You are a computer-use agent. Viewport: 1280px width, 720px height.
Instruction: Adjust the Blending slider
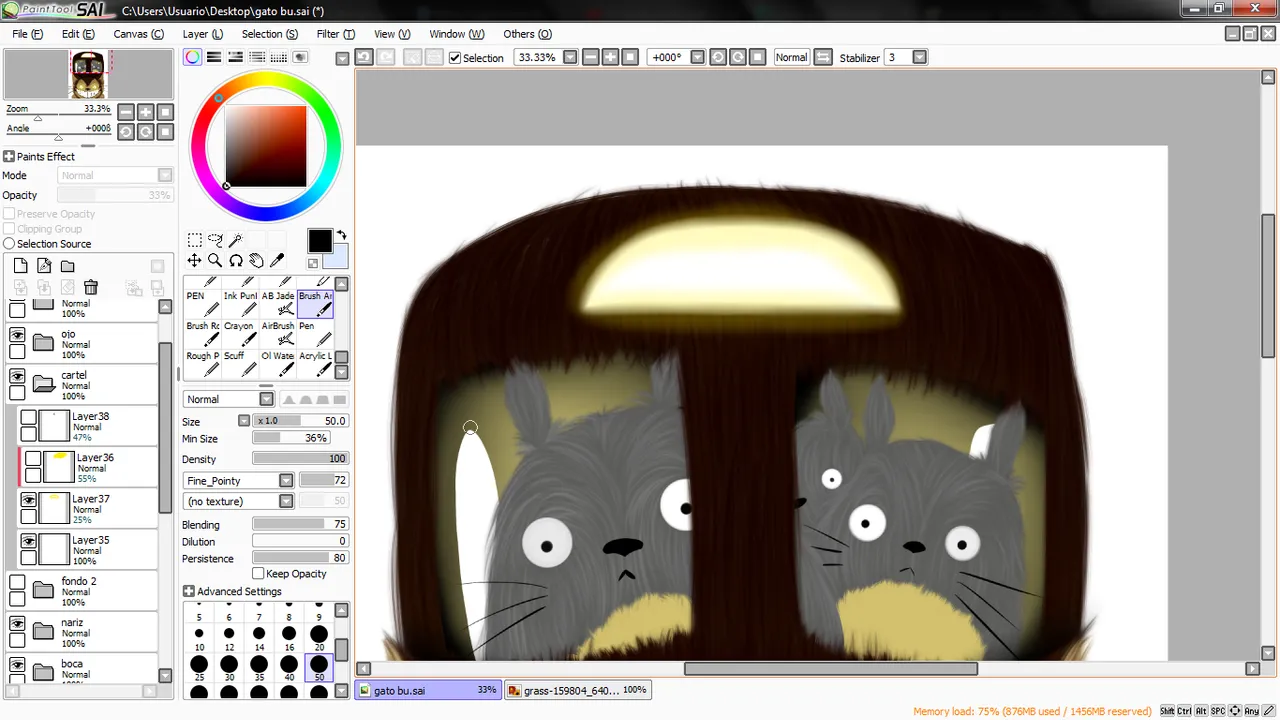click(300, 525)
